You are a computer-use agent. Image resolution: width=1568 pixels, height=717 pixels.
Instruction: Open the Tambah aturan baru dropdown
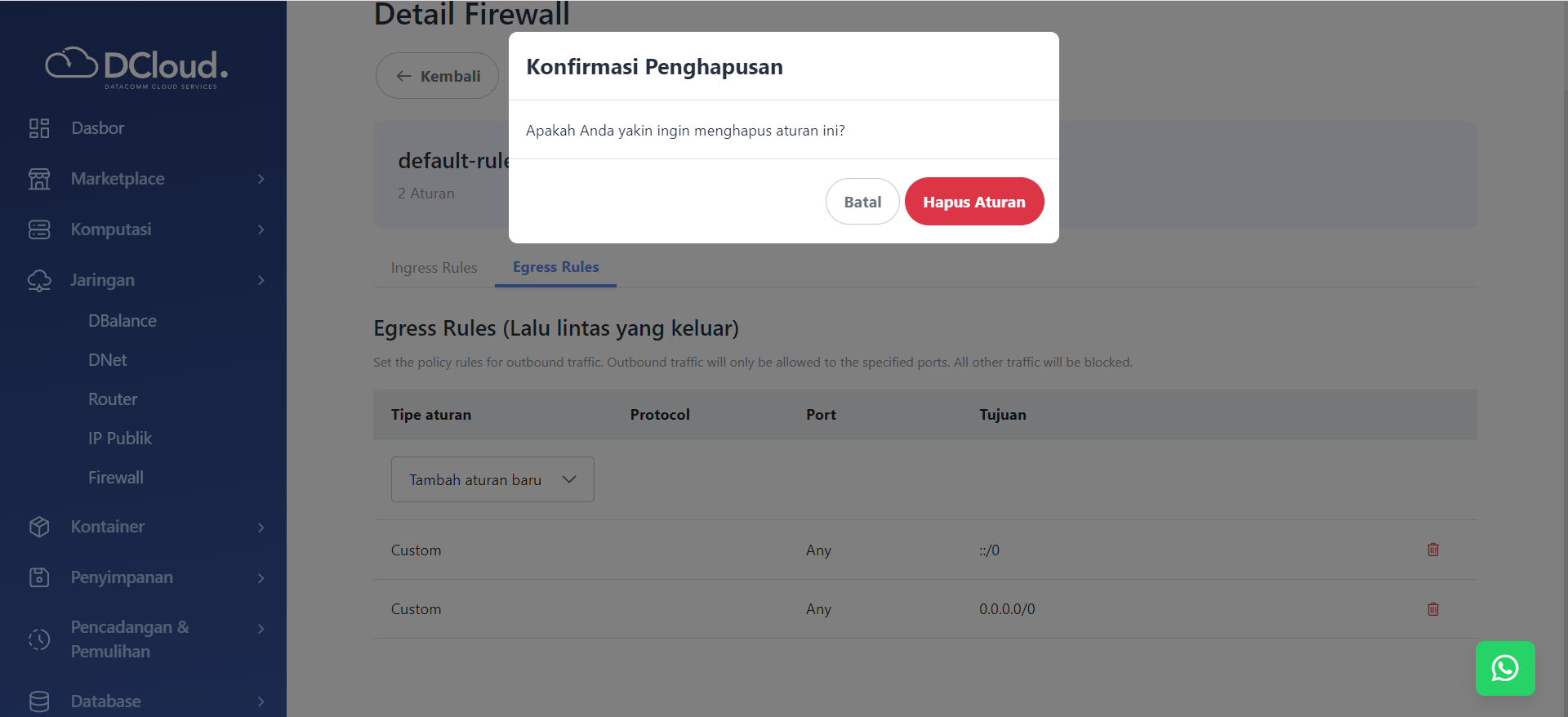492,479
